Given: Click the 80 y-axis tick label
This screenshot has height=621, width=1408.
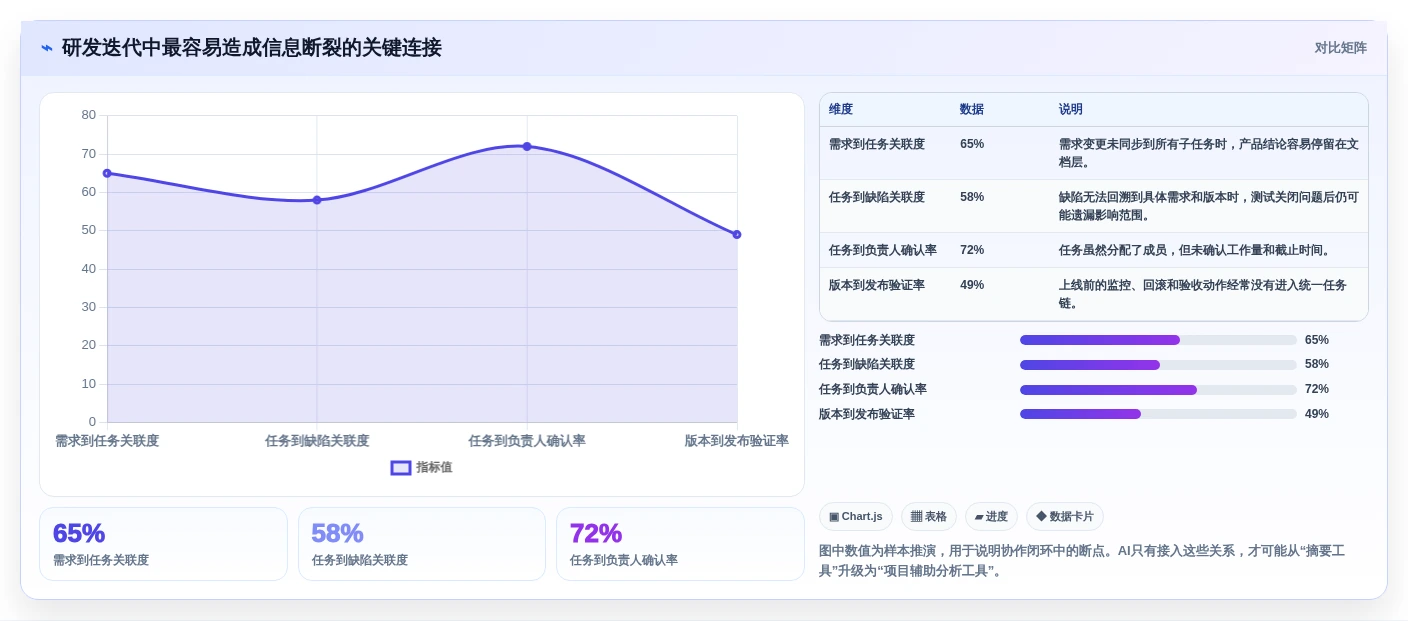Looking at the screenshot, I should click(x=89, y=115).
